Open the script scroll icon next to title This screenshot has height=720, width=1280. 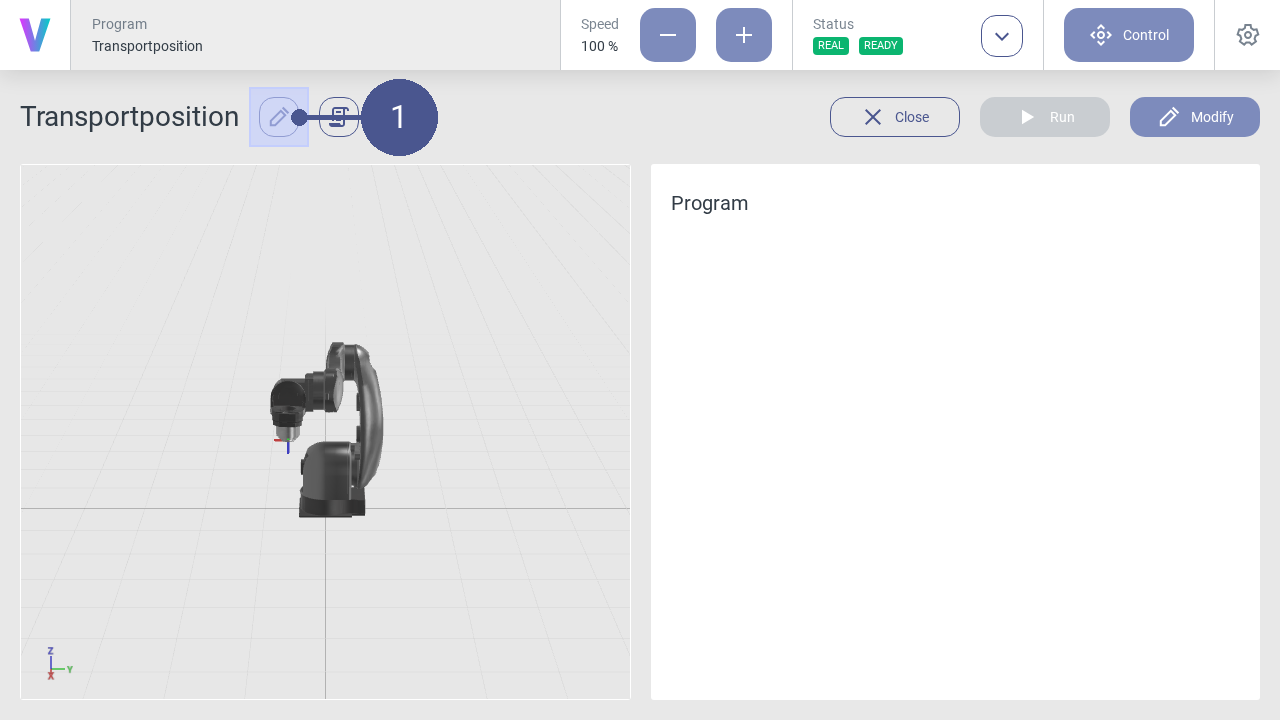click(x=339, y=117)
